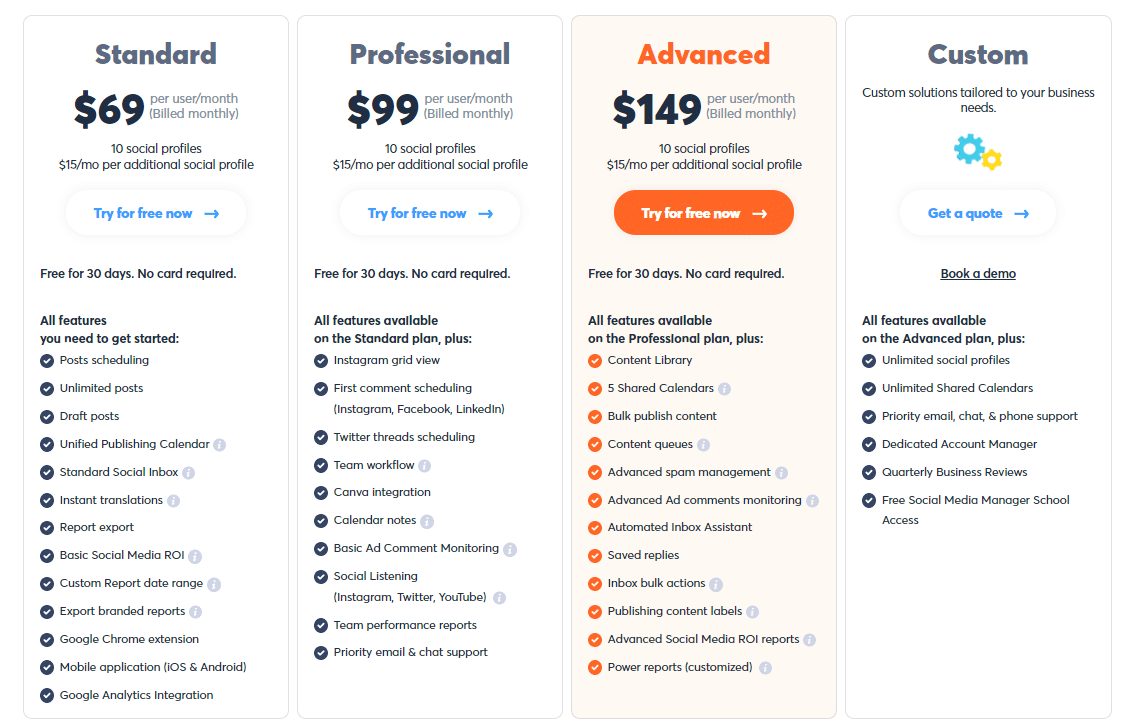Image resolution: width=1134 pixels, height=725 pixels.
Task: Start Standard plan free trial
Action: [156, 213]
